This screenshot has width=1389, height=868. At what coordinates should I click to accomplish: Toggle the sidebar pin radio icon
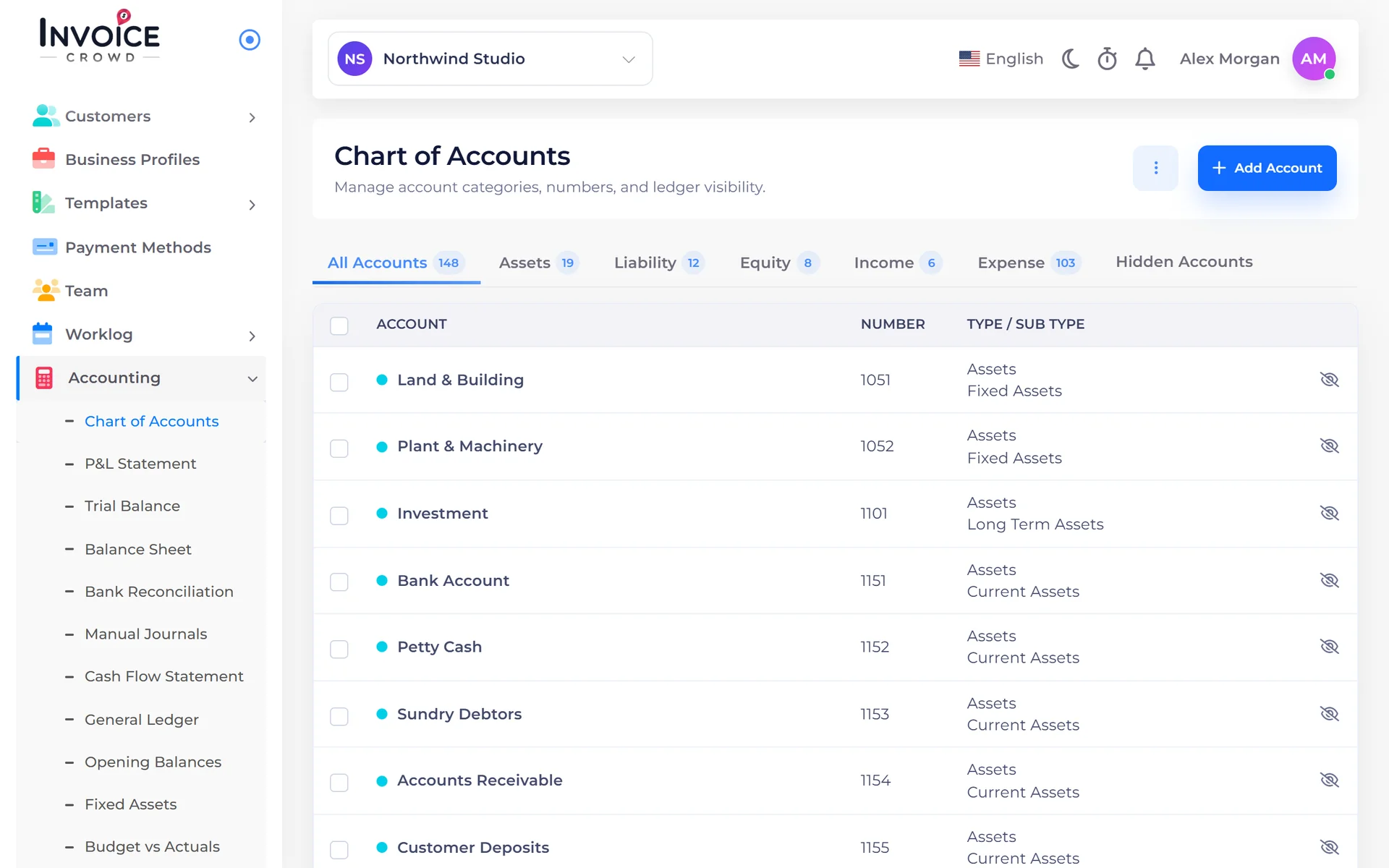250,40
